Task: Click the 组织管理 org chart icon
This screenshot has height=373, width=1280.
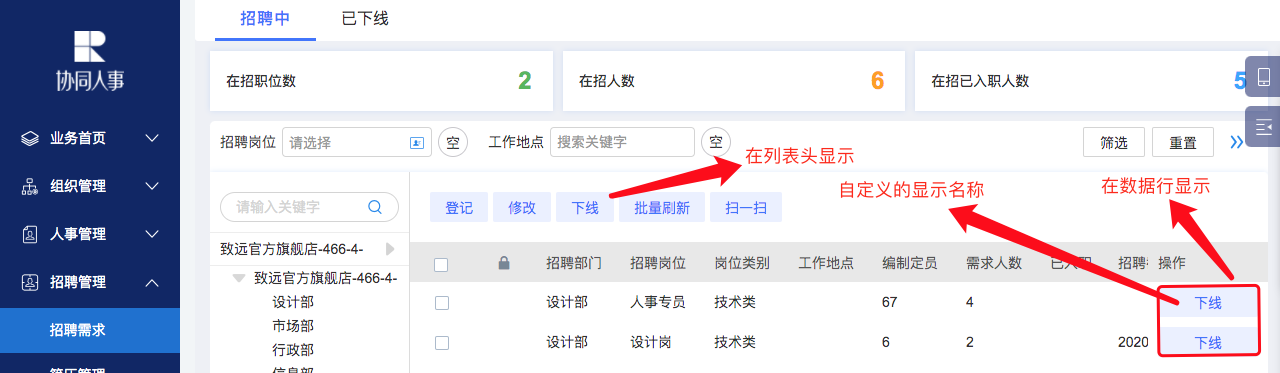Action: [x=30, y=187]
